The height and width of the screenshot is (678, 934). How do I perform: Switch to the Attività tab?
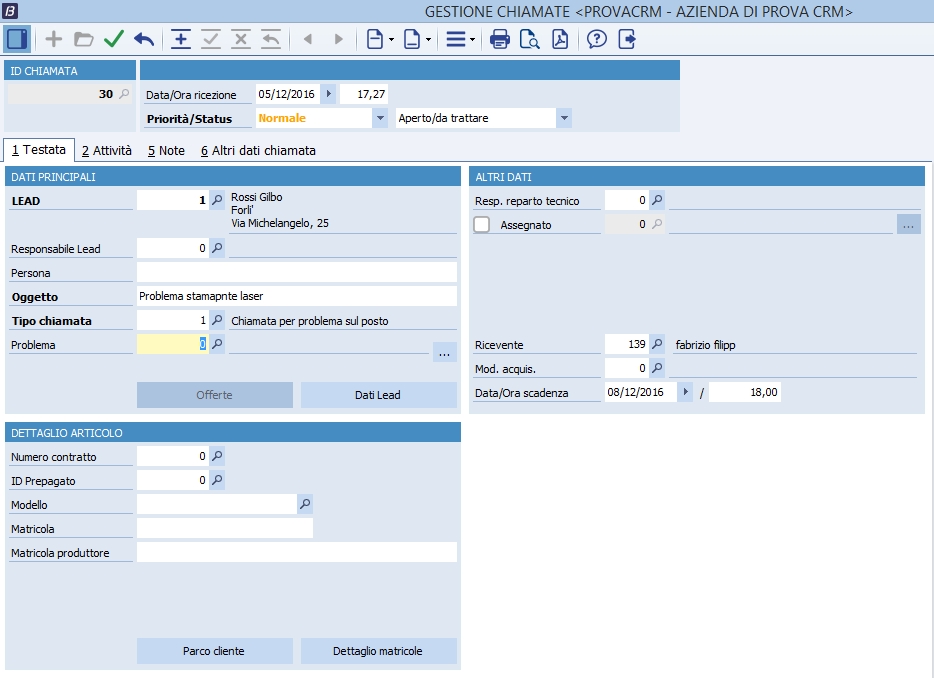(x=107, y=151)
